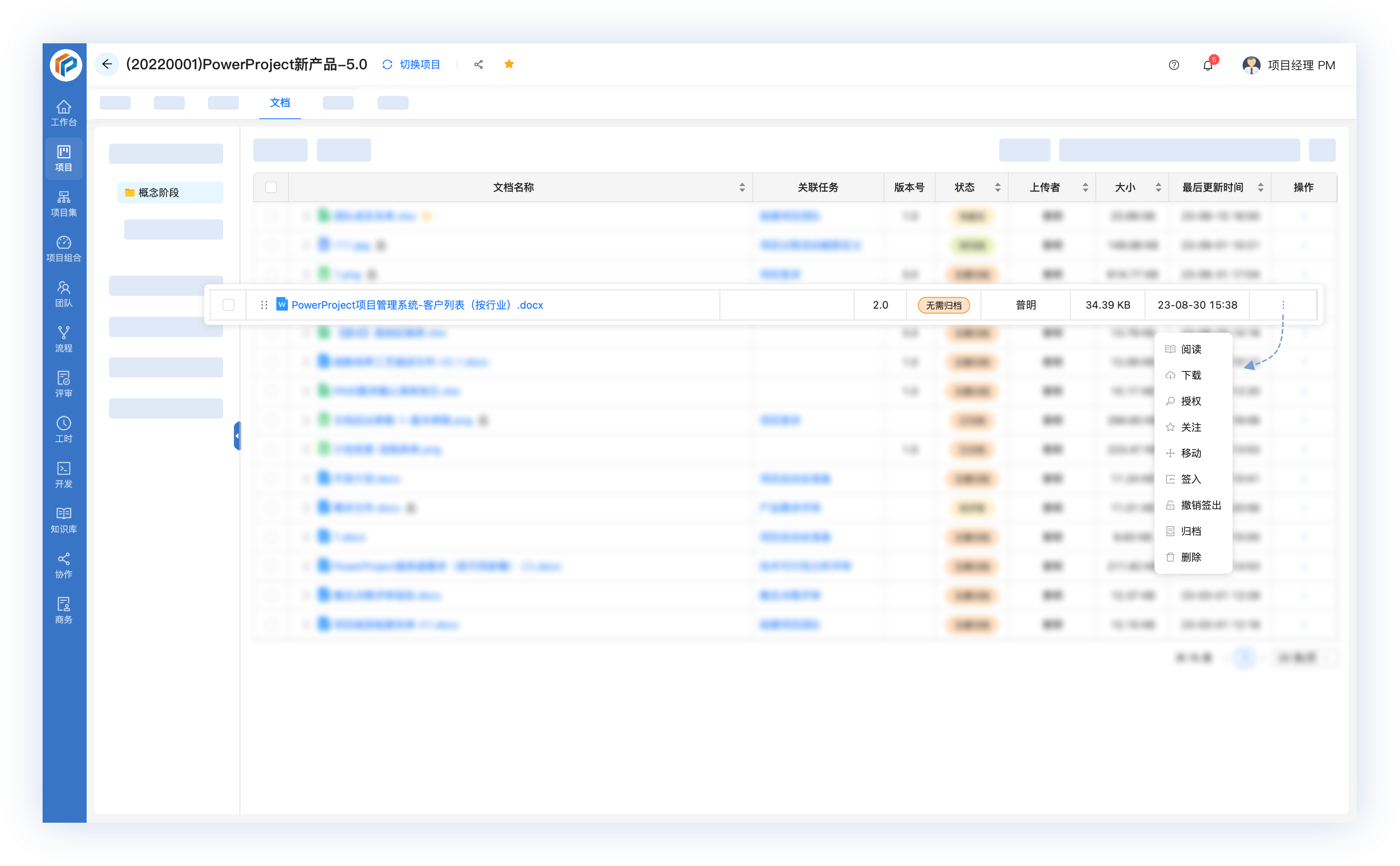Click the 版本号 column header
Image resolution: width=1400 pixels, height=866 pixels.
(909, 188)
